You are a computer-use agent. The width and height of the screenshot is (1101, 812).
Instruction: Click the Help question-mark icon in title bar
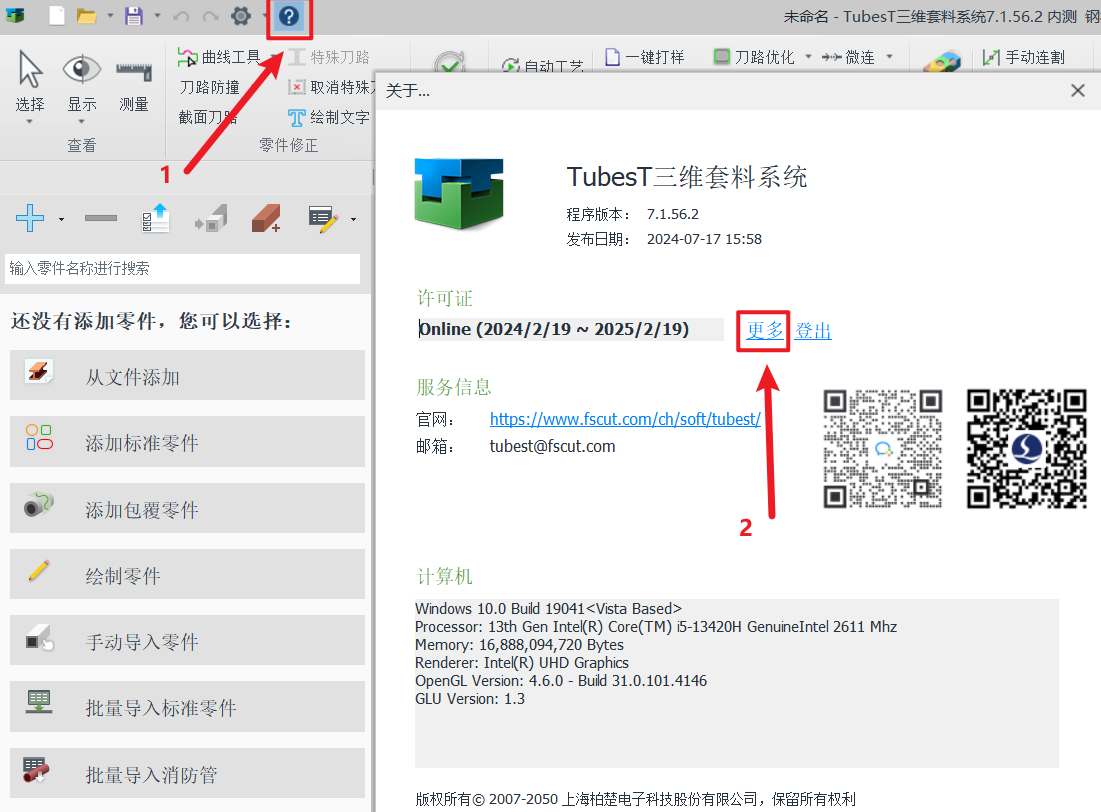coord(289,16)
